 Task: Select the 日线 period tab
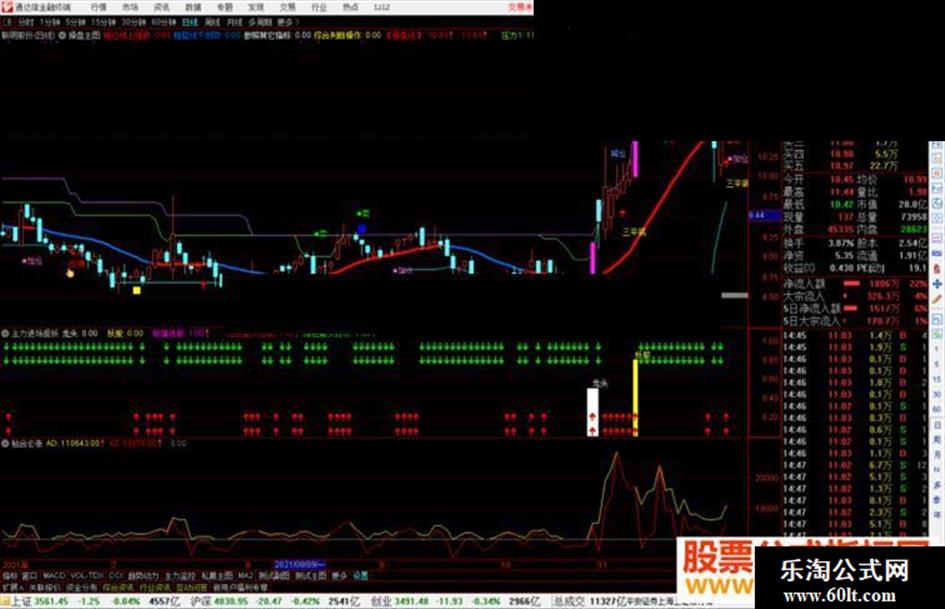pos(190,22)
